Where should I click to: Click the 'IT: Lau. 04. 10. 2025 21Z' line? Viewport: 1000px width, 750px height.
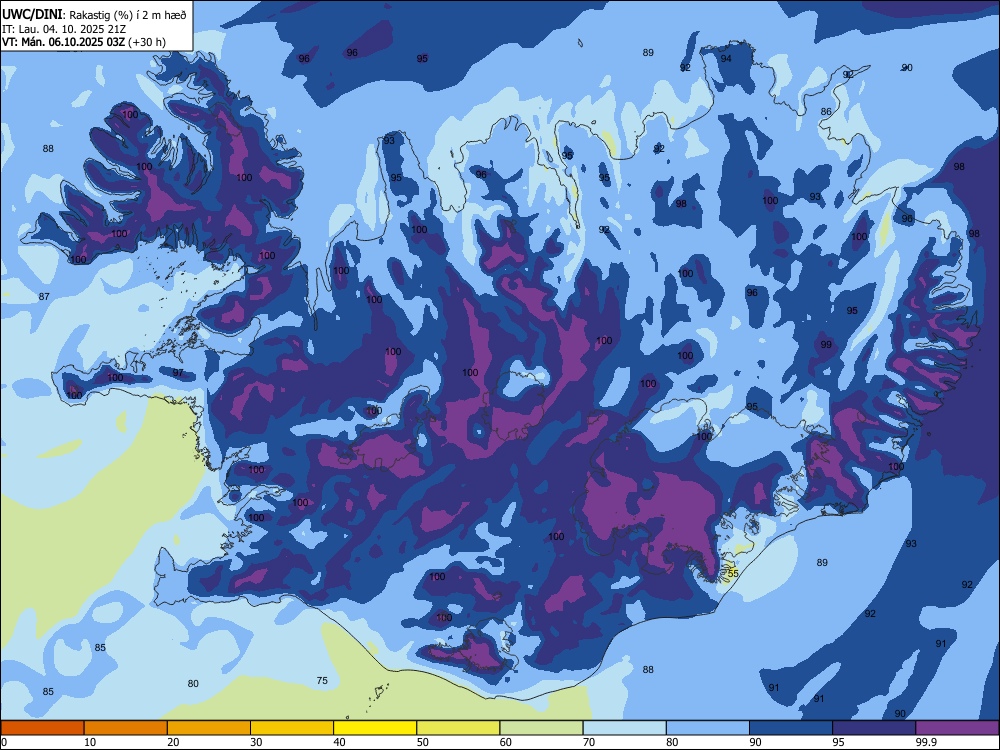[62, 29]
